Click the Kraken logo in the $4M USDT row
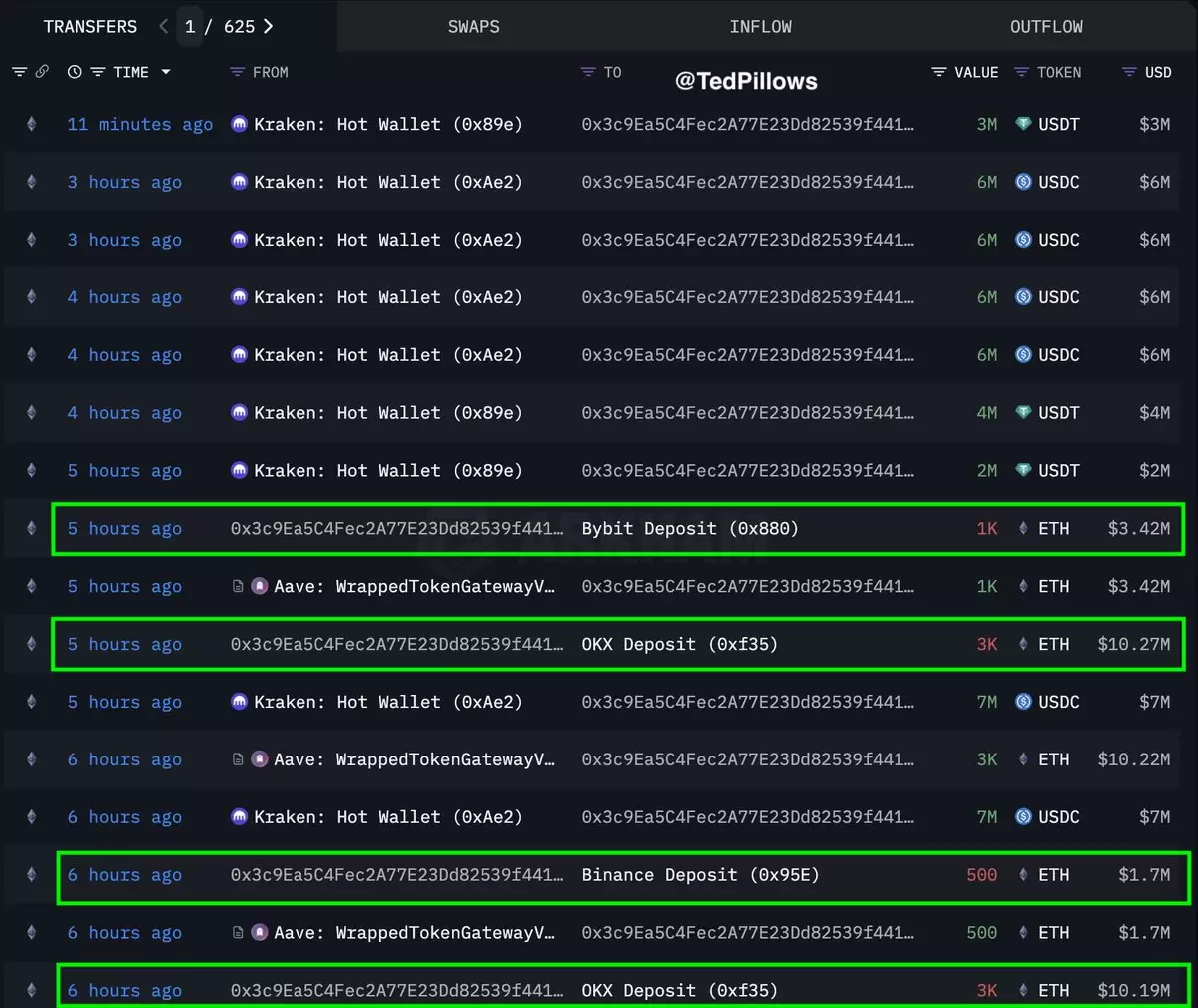1198x1008 pixels. click(239, 412)
